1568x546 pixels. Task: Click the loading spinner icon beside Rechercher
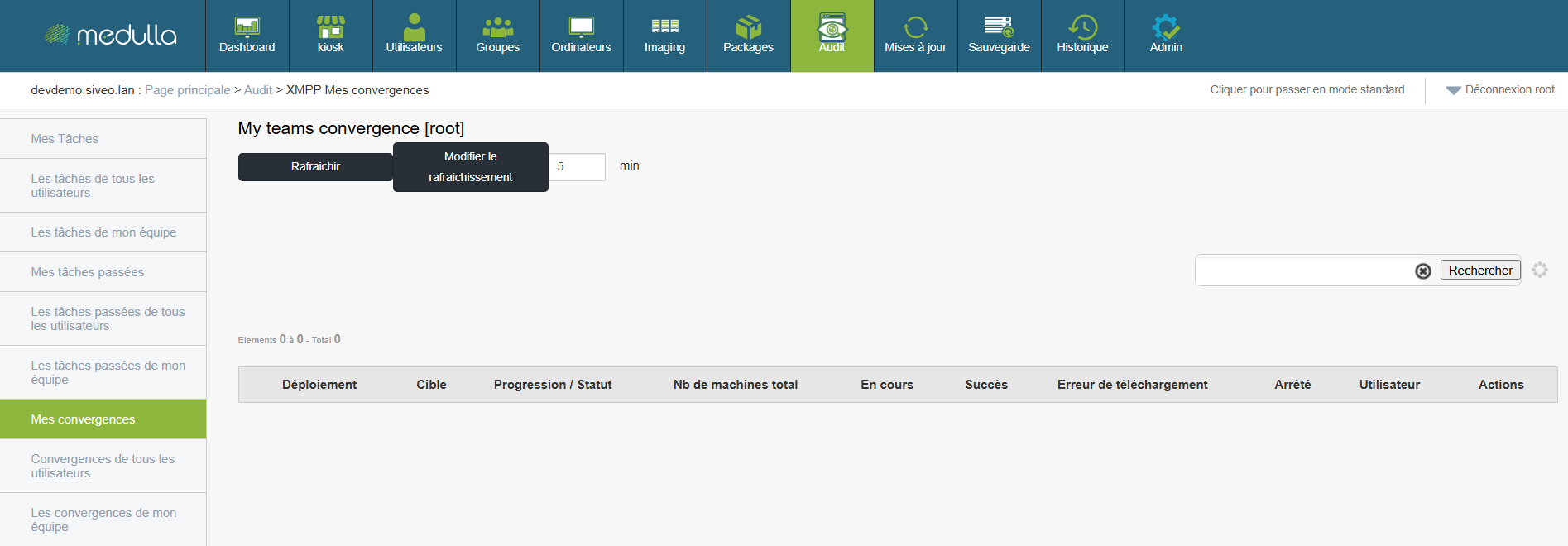[x=1539, y=270]
